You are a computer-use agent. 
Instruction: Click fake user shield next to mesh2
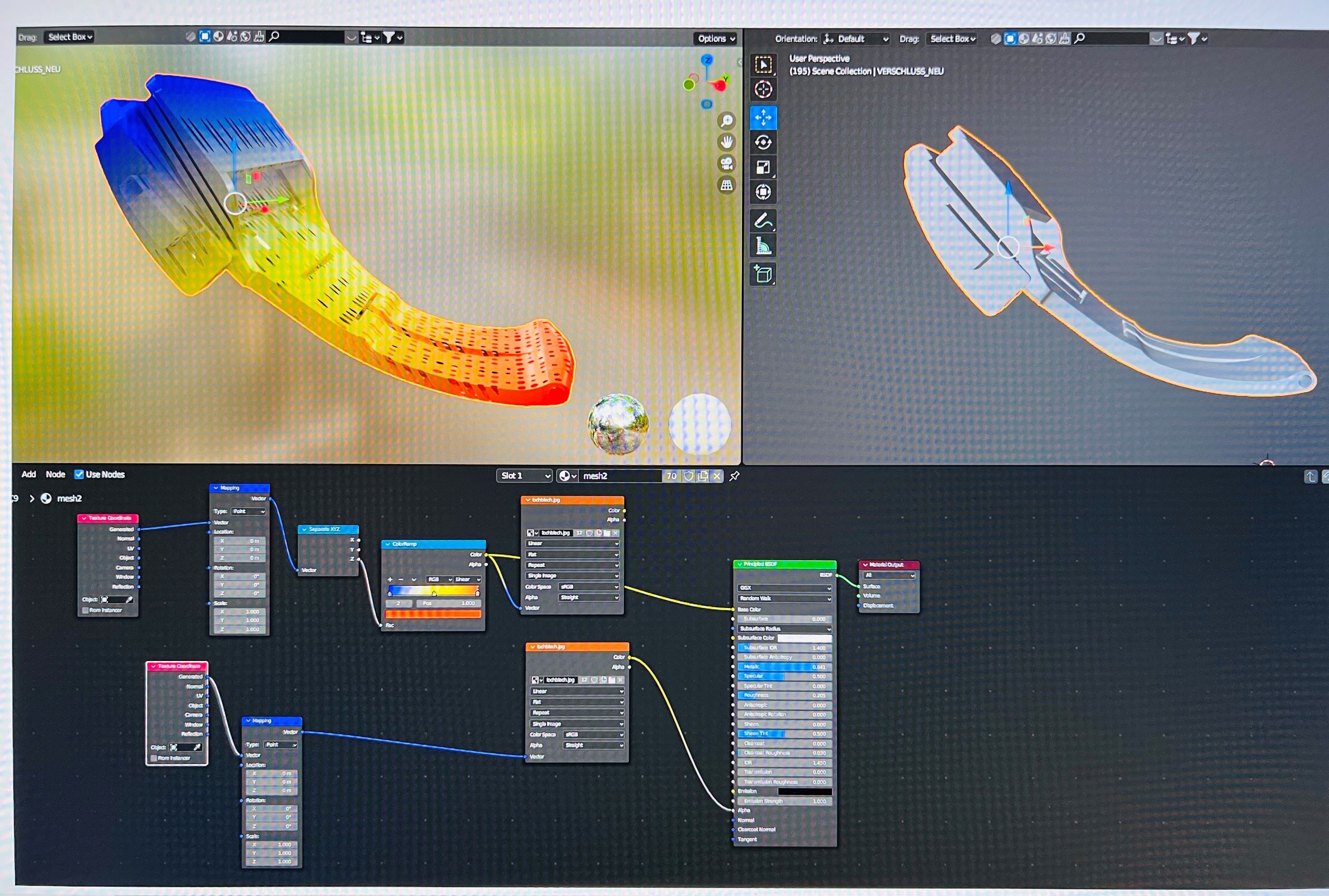[x=689, y=475]
